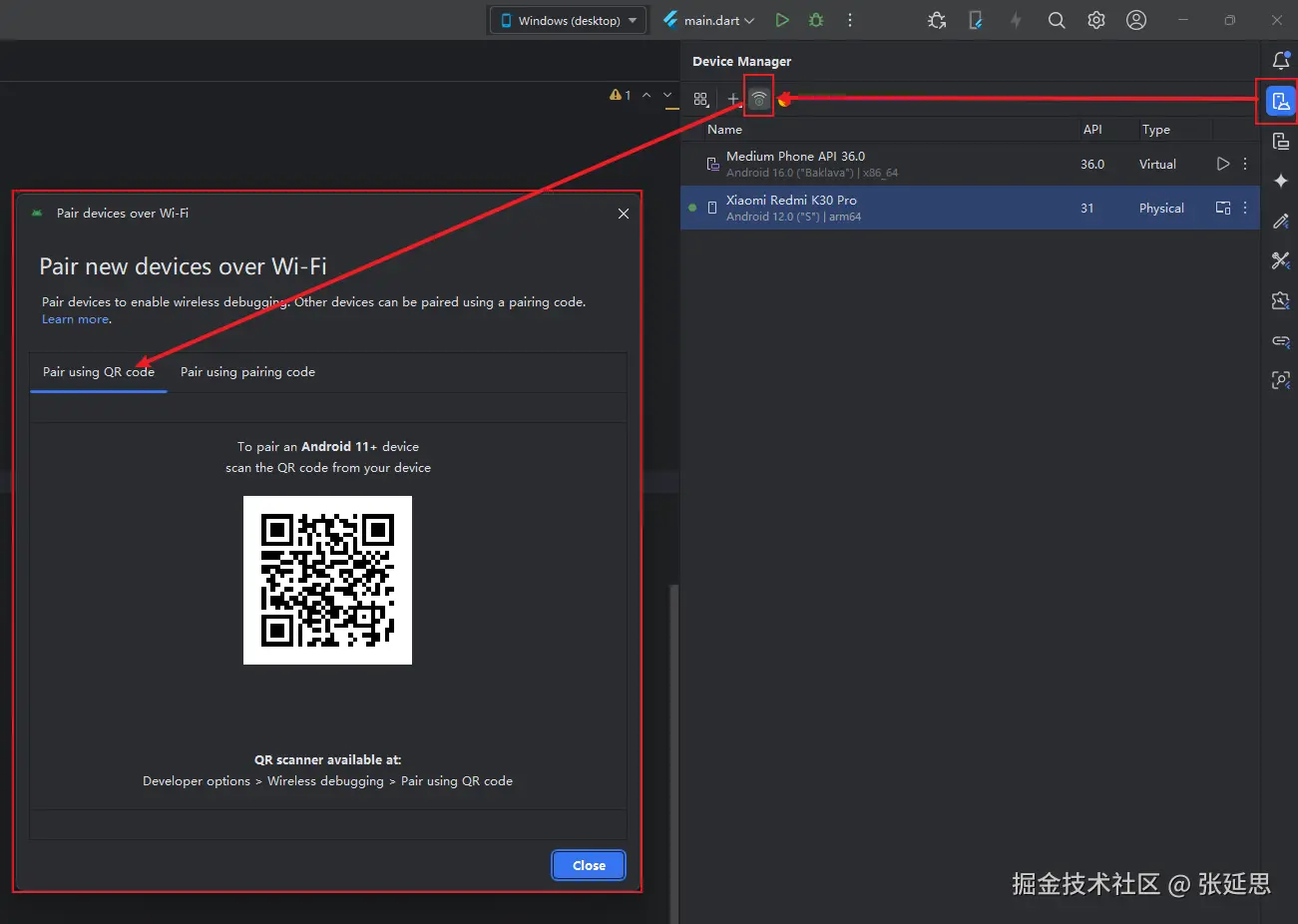Click the yellow warning indicator in the editor
This screenshot has height=924, width=1298.
620,95
